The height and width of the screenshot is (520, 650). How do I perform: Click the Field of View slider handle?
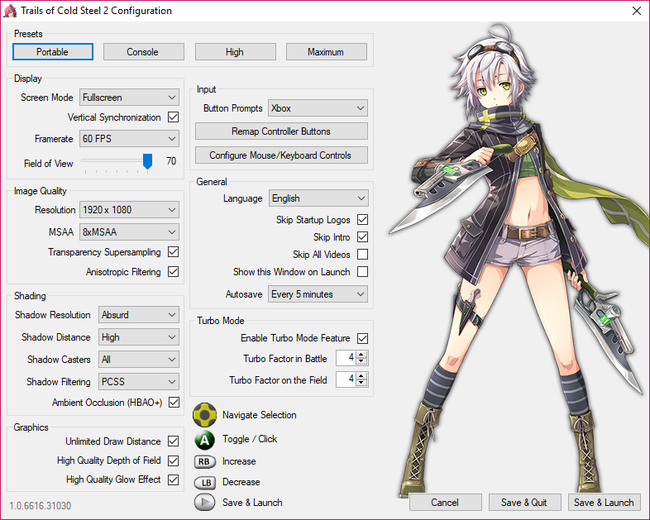coord(148,161)
